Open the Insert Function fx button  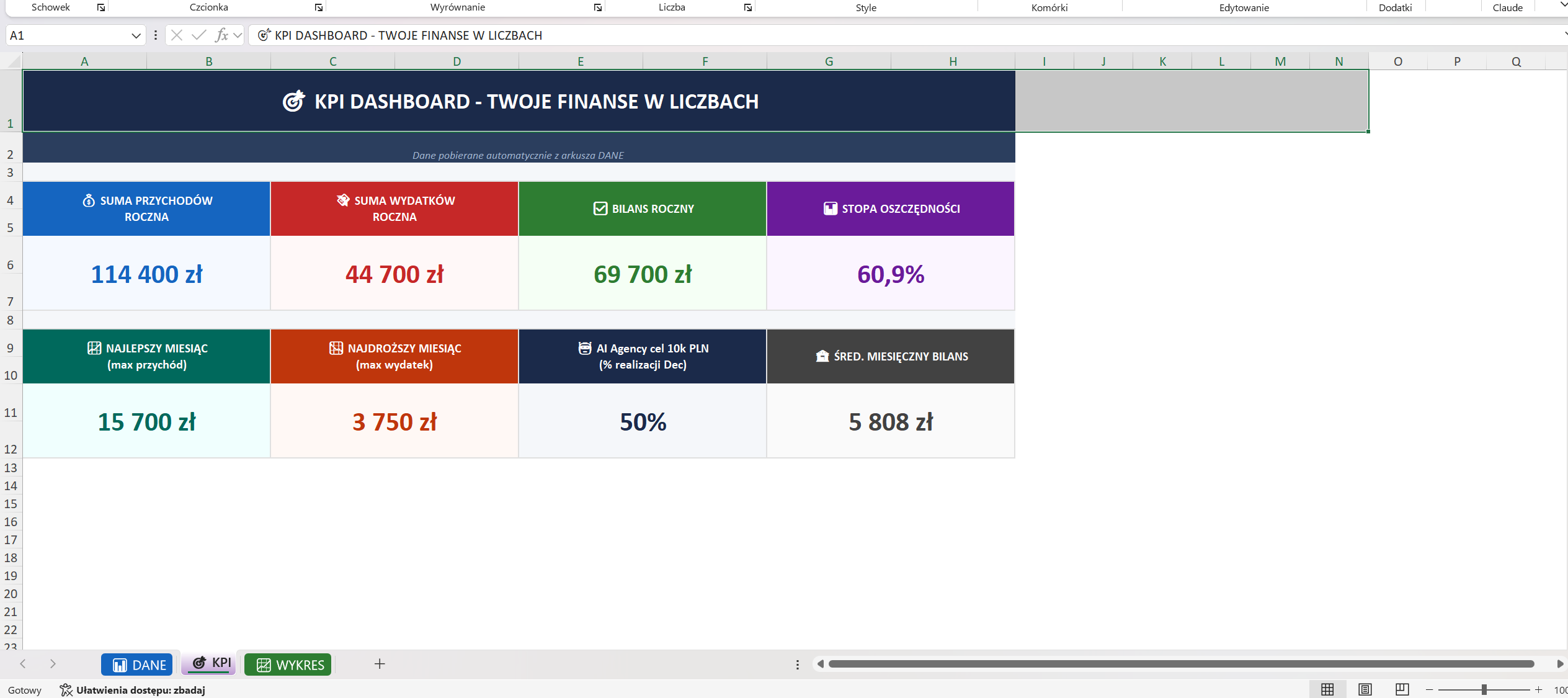click(221, 35)
